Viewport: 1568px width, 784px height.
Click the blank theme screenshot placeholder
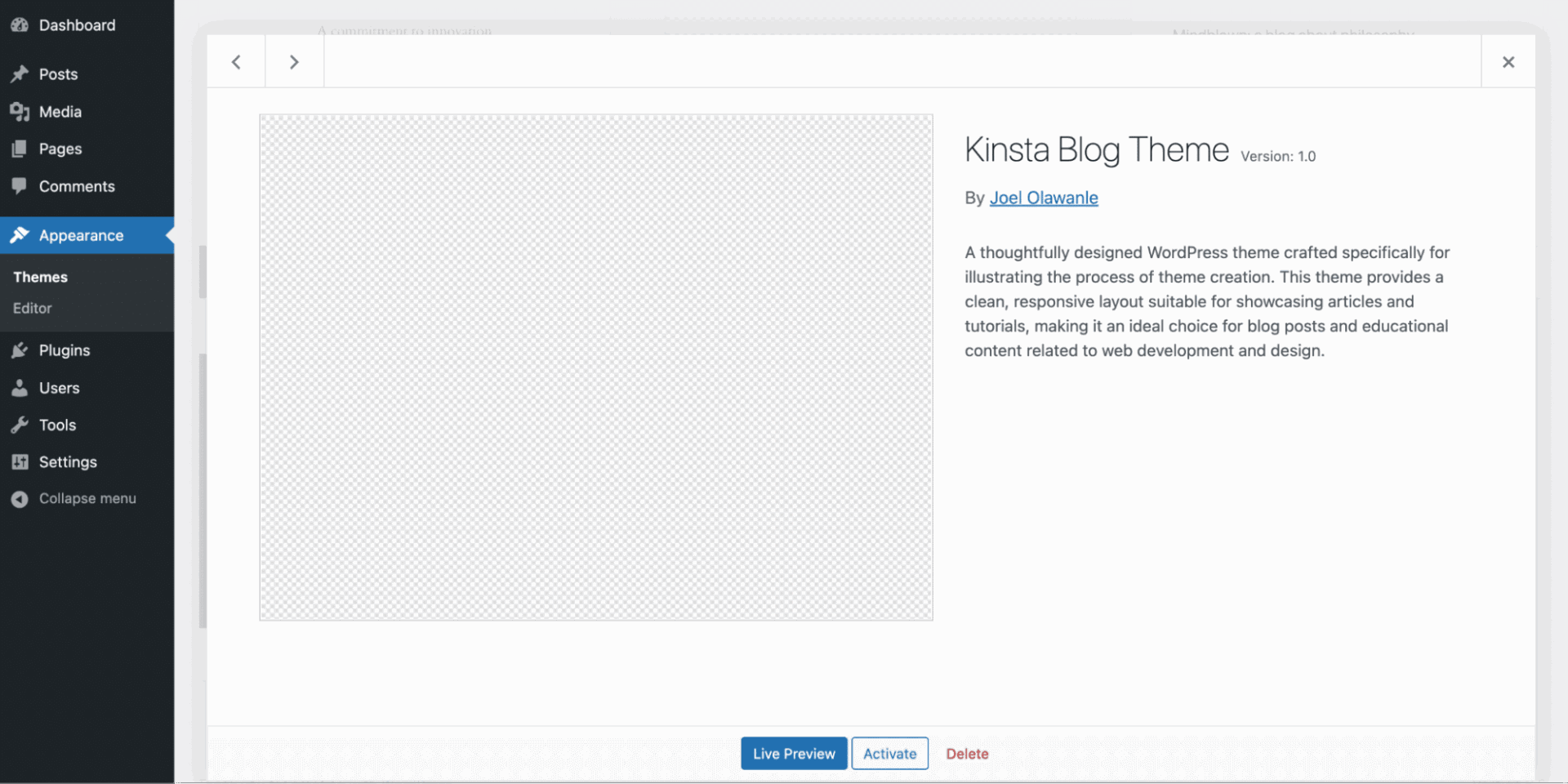pos(596,367)
